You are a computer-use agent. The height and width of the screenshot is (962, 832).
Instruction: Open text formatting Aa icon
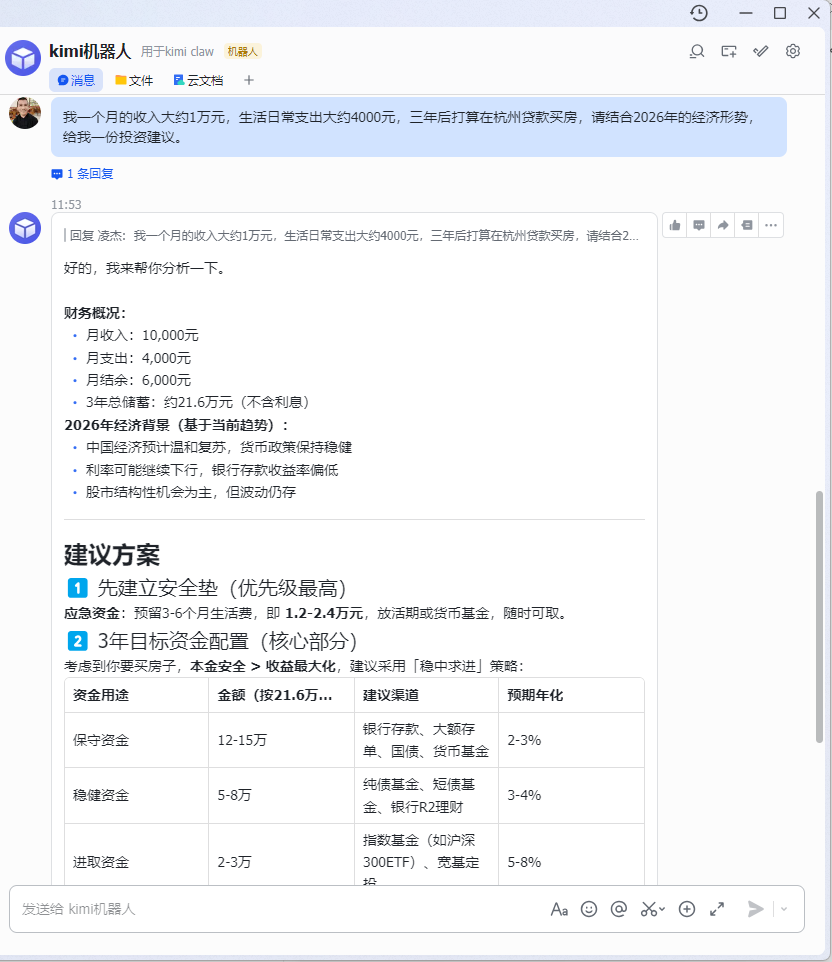[559, 909]
